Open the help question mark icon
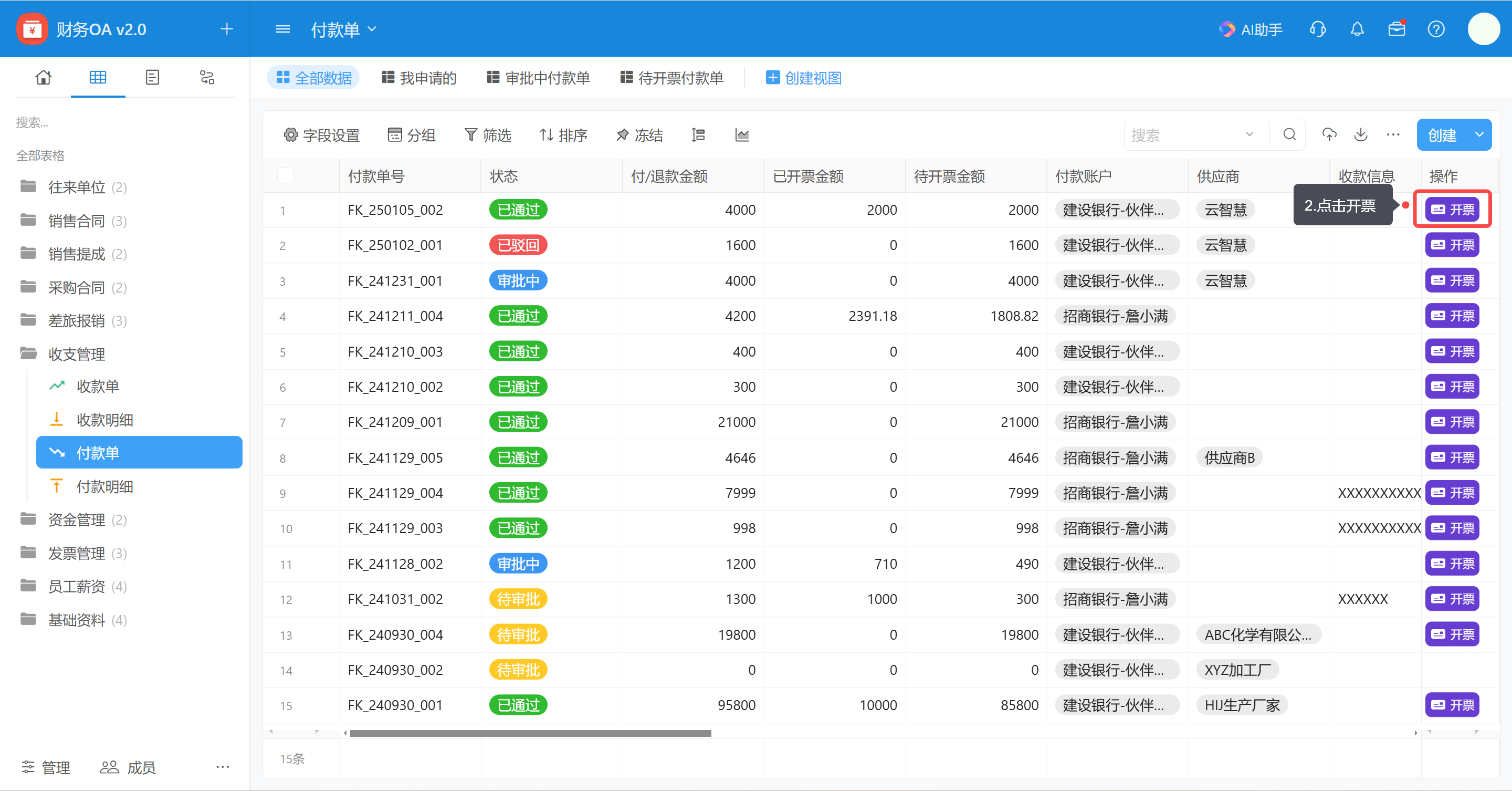 [x=1436, y=29]
